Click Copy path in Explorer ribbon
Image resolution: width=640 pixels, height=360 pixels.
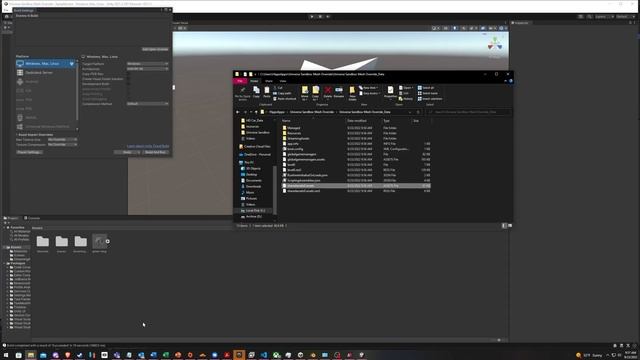(282, 93)
